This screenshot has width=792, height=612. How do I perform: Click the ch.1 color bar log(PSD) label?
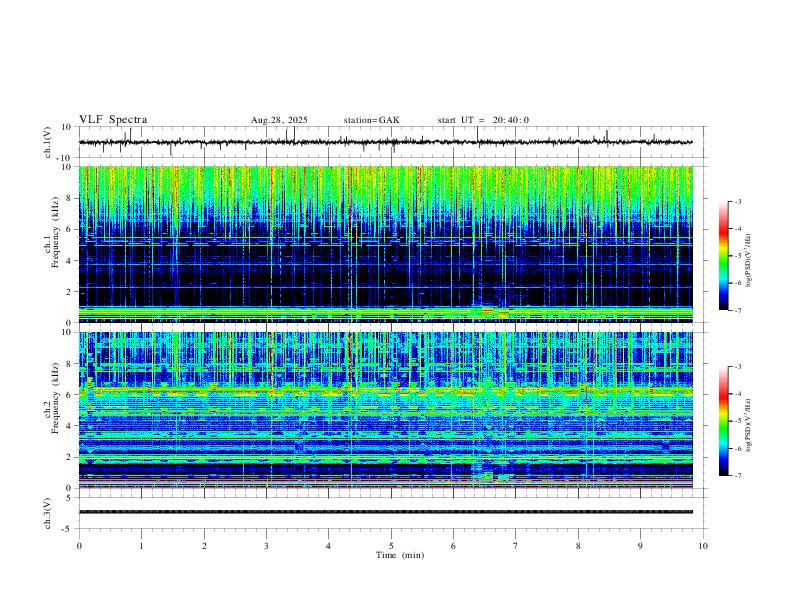pos(749,261)
